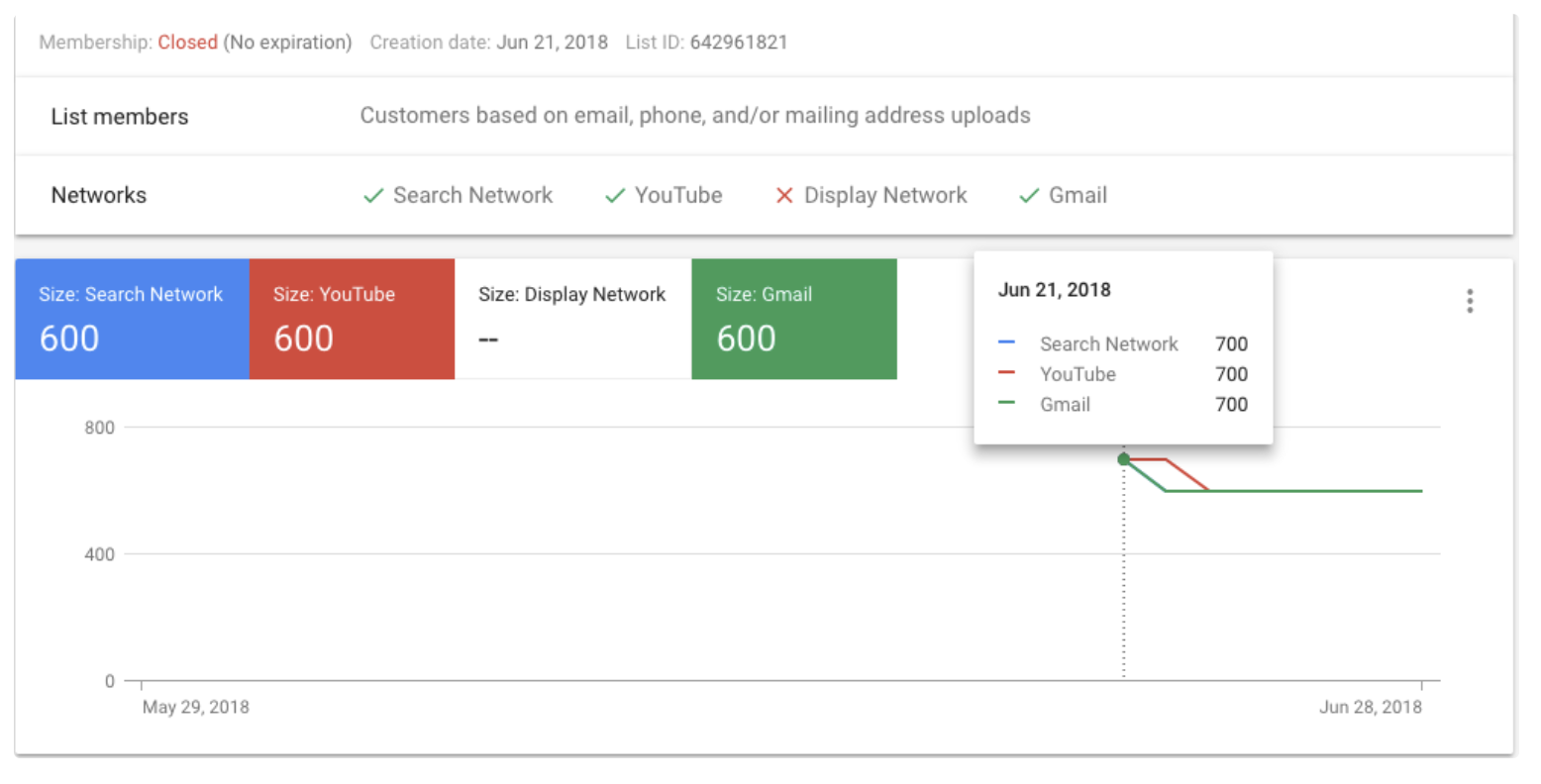This screenshot has width=1541, height=784.
Task: Open the three-dot chart options menu
Action: coord(1470,301)
